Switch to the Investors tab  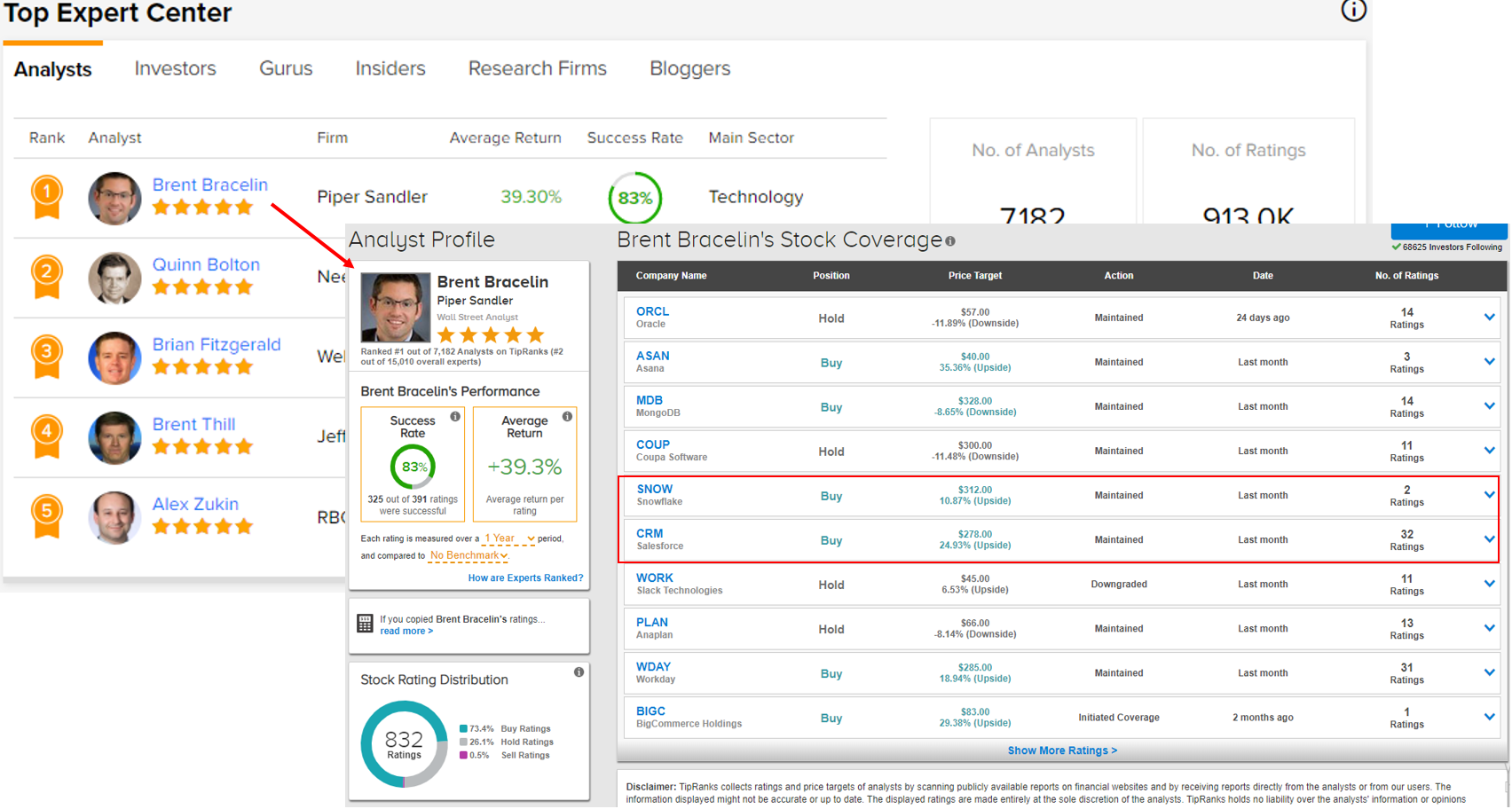pyautogui.click(x=175, y=68)
